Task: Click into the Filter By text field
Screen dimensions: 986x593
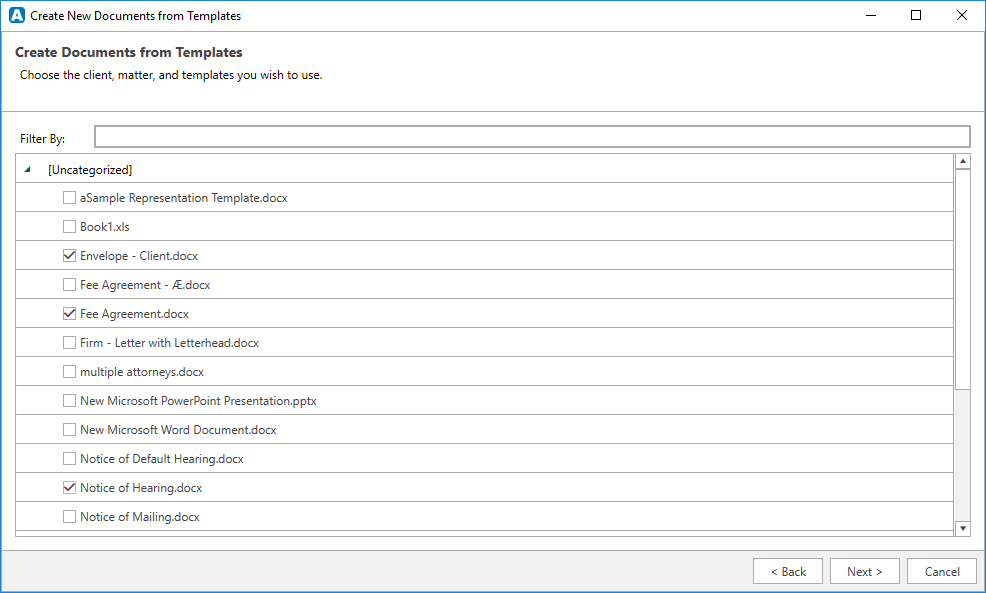Action: 531,137
